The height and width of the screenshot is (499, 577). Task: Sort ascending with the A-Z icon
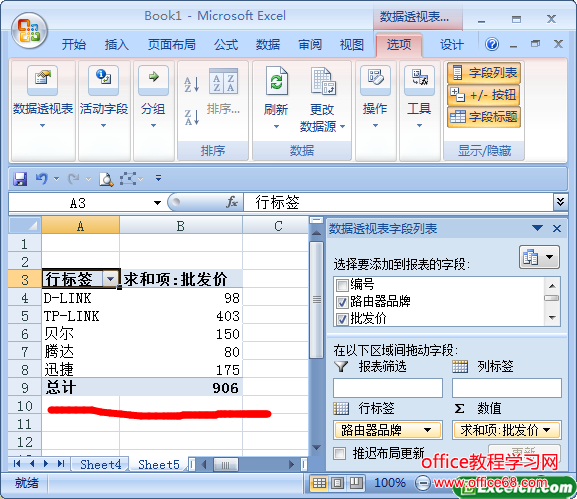[x=192, y=84]
